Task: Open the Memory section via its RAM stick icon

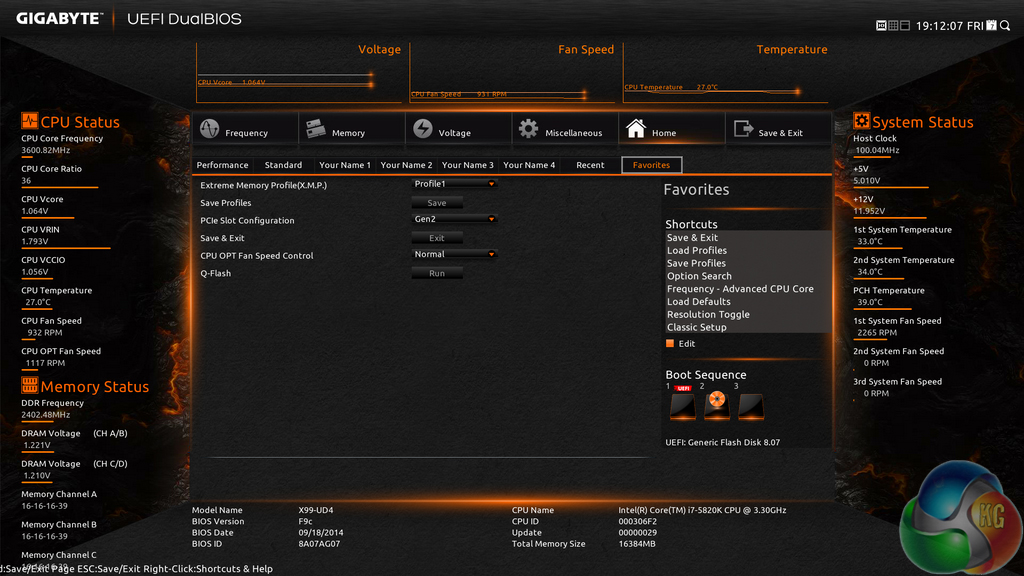Action: pyautogui.click(x=316, y=129)
